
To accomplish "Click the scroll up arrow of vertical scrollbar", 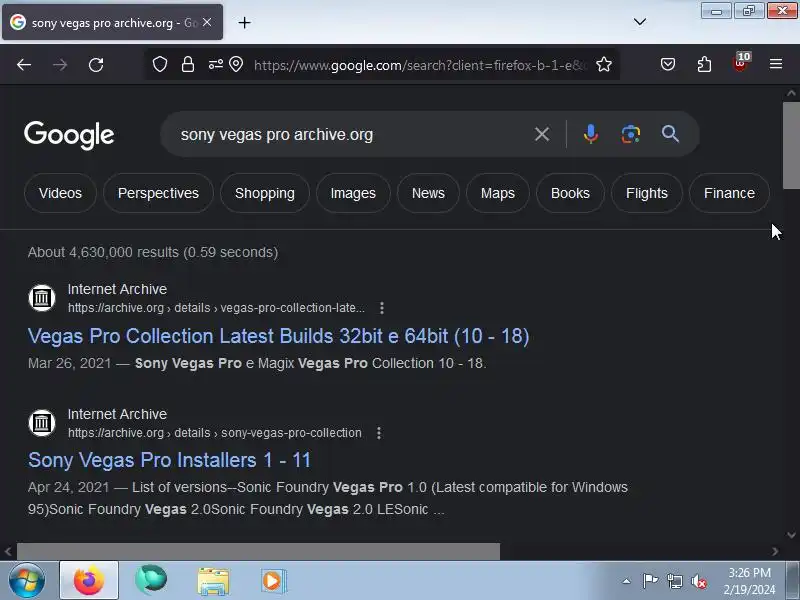I will pyautogui.click(x=791, y=93).
